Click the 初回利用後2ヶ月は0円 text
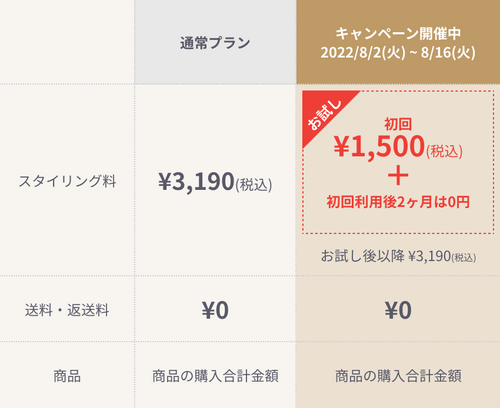This screenshot has height=408, width=500. click(x=398, y=202)
